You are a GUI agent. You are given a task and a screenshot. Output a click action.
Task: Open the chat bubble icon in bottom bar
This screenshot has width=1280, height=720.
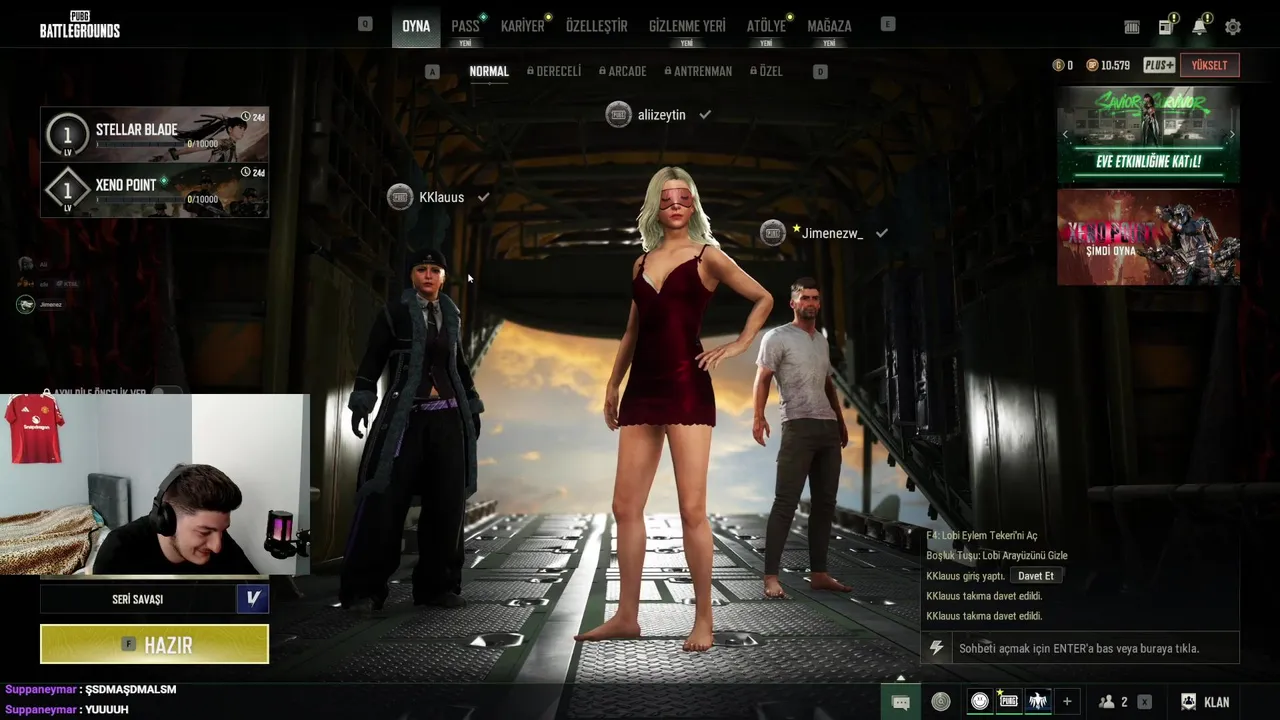point(900,702)
